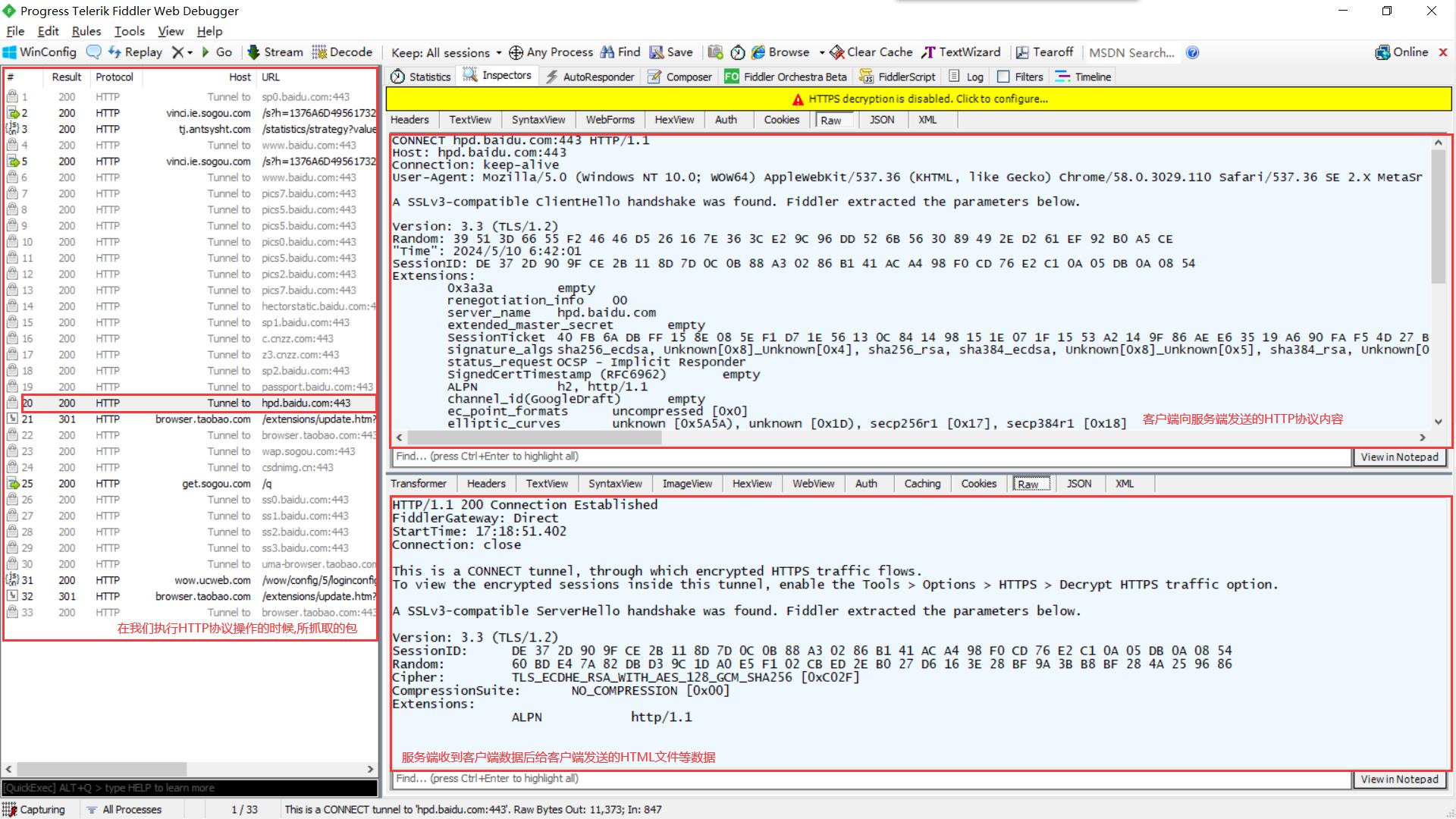Open the dropdown arrow beside the X icon

190,52
